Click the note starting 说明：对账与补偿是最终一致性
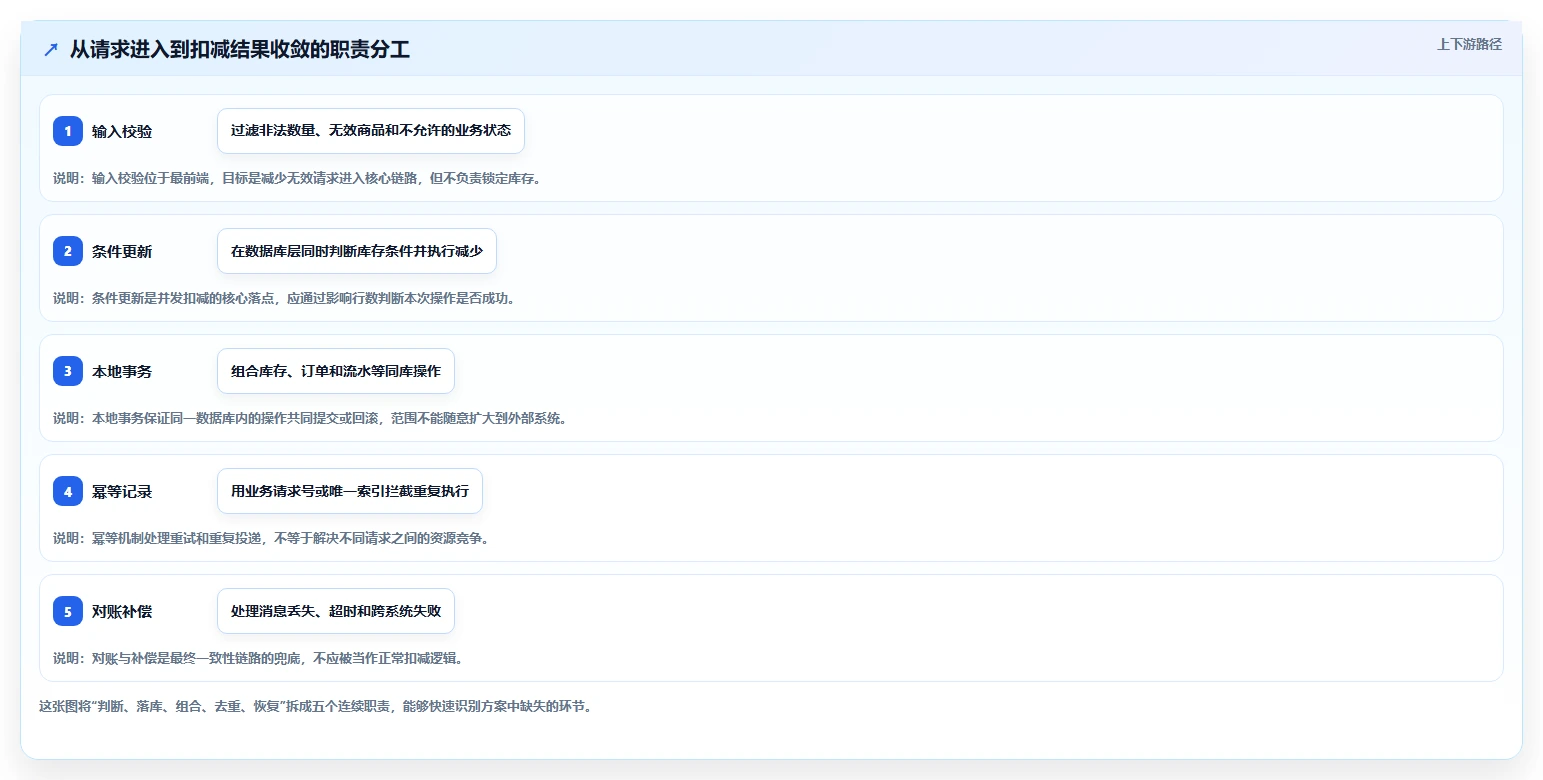This screenshot has width=1543, height=780. pos(258,658)
